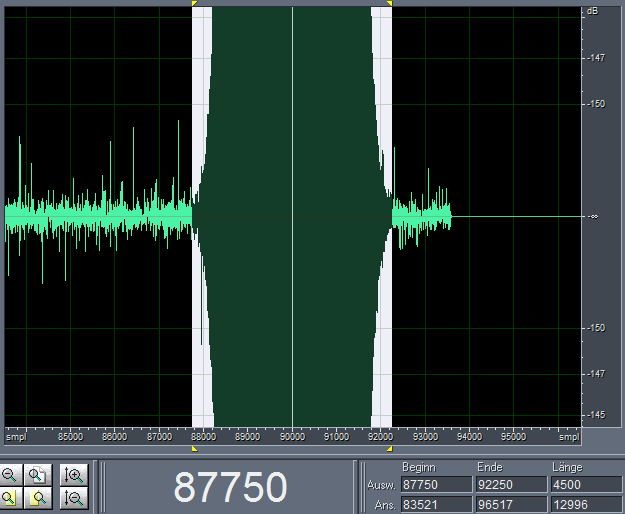Click the 87000 mark on the ruler
Viewport: 625px width, 514px height.
coord(159,437)
